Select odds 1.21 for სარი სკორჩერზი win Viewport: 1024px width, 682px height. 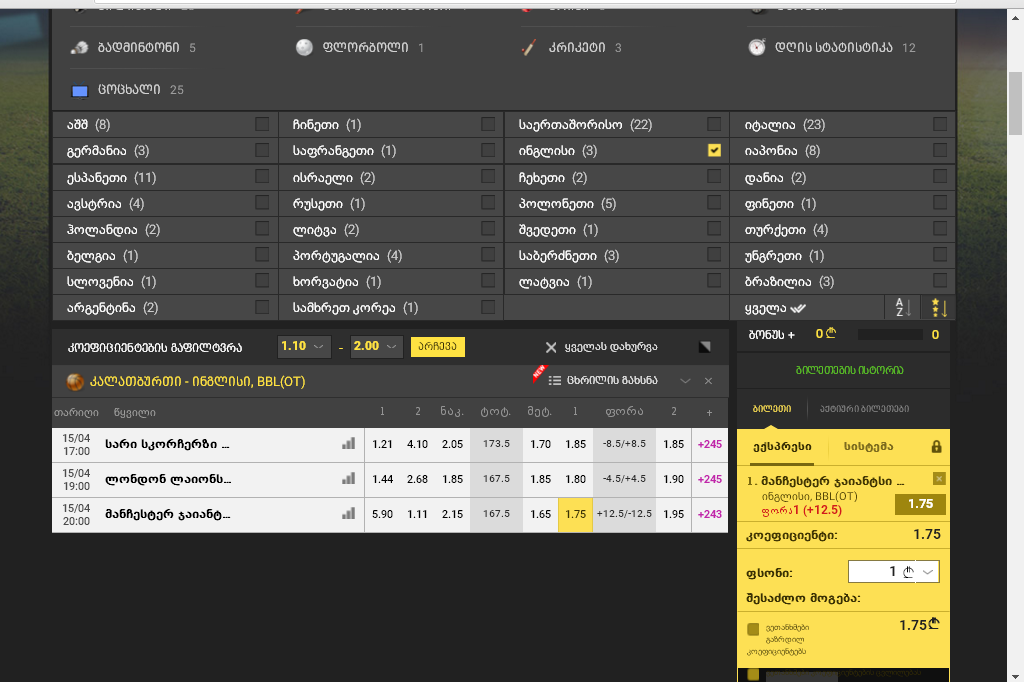click(382, 444)
